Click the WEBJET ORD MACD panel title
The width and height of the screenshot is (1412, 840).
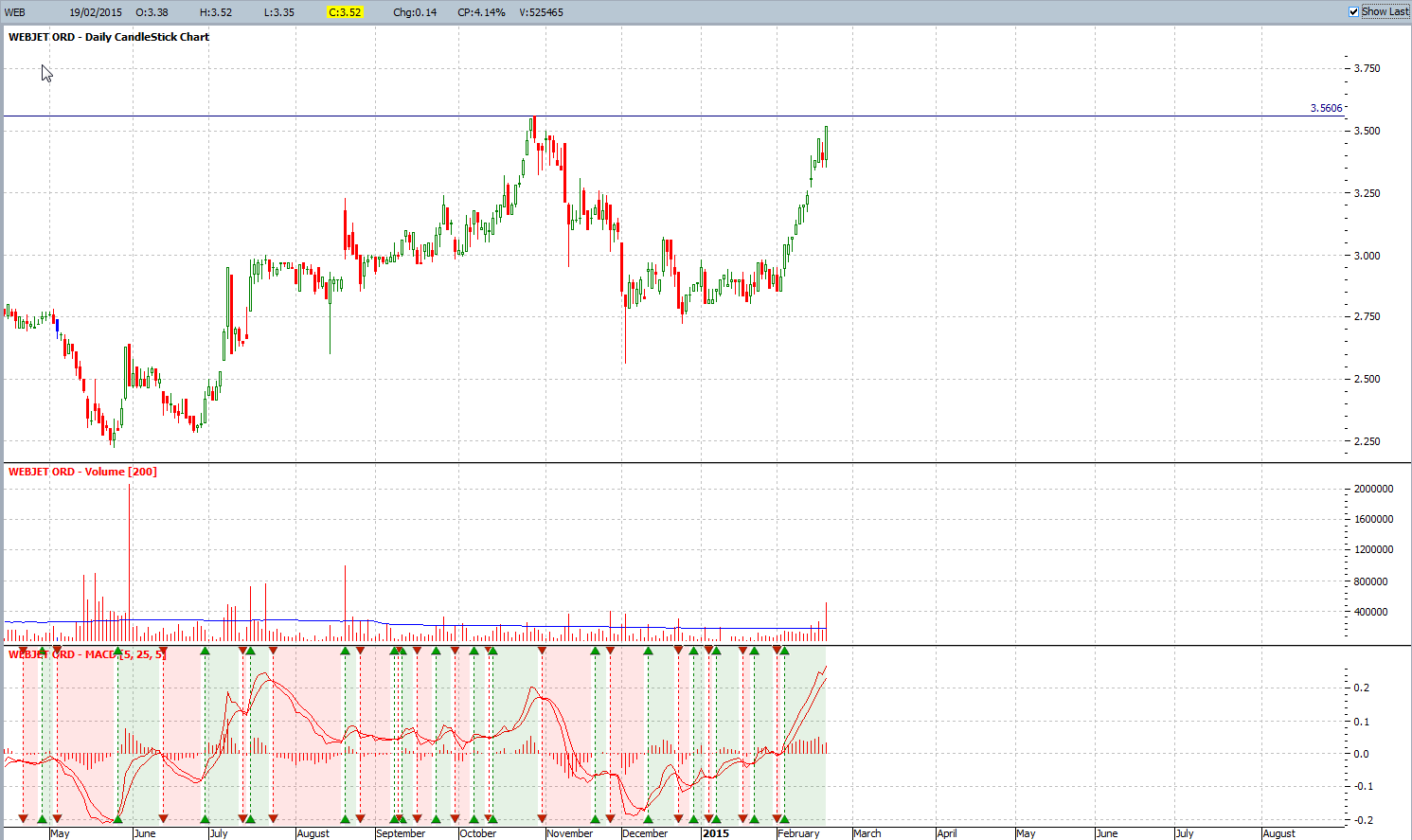(x=87, y=654)
